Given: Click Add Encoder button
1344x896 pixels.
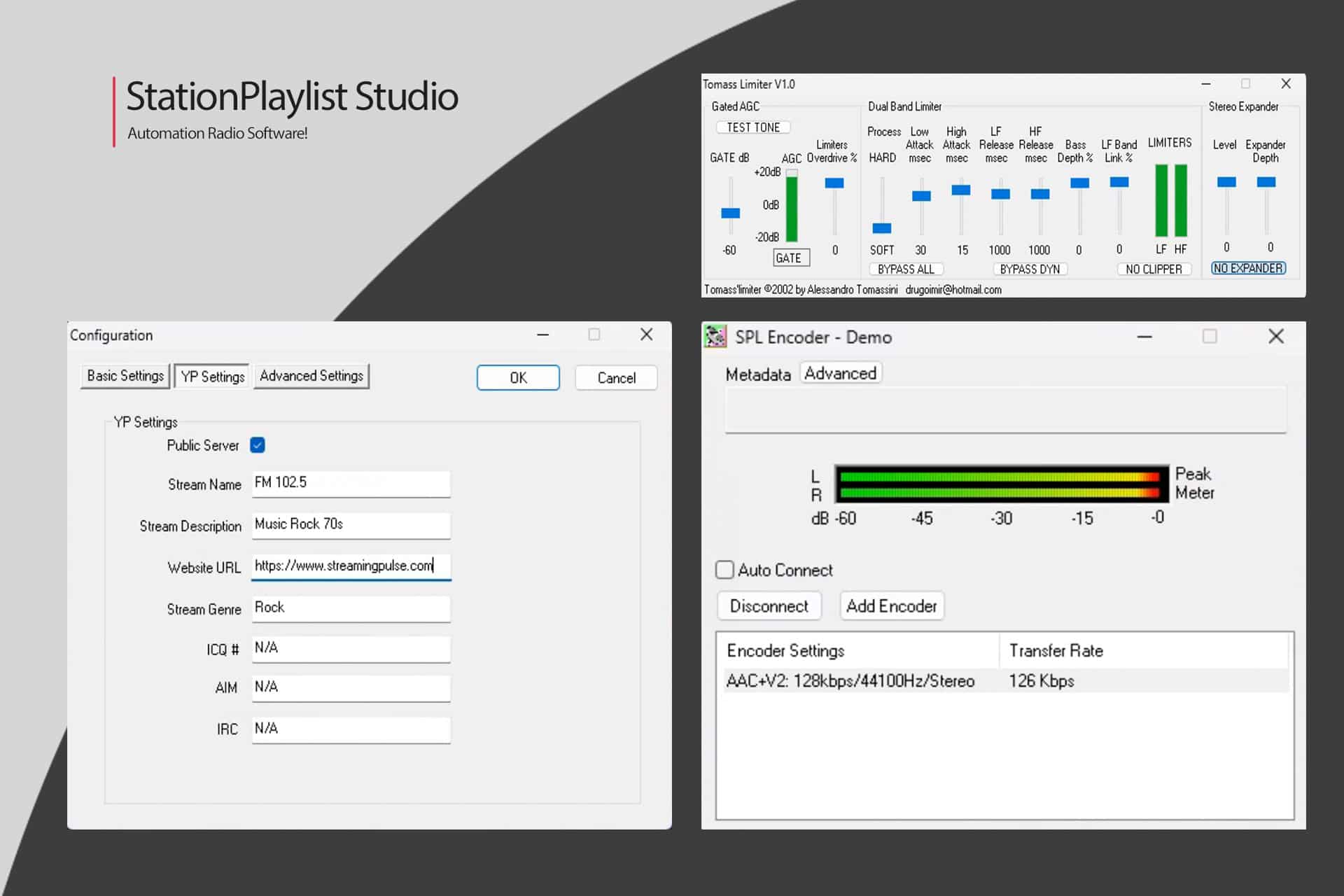Looking at the screenshot, I should click(892, 606).
